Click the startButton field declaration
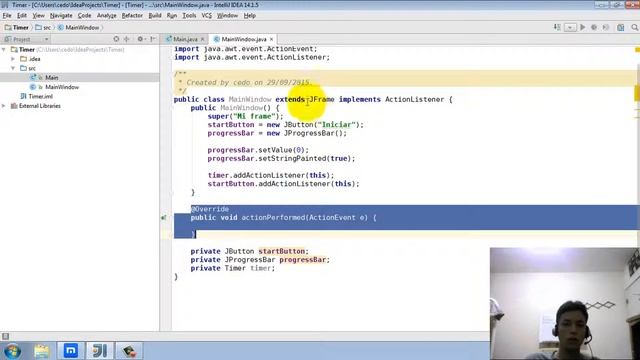The image size is (640, 360). click(249, 251)
